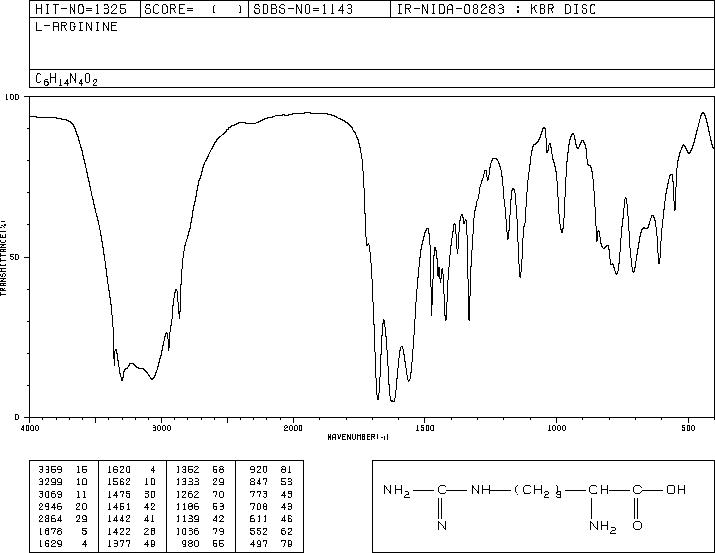Click the 1500 wavenumber axis tick label
The image size is (715, 553).
click(425, 428)
